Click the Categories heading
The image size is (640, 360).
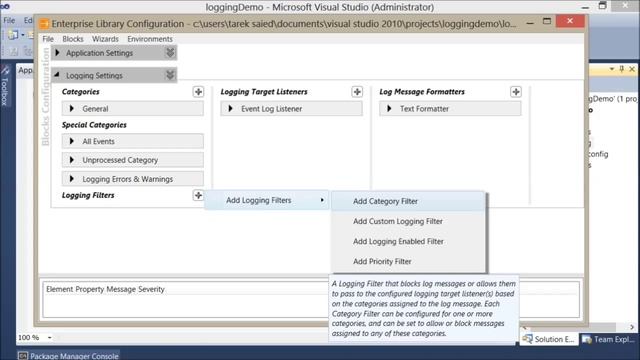coord(81,92)
